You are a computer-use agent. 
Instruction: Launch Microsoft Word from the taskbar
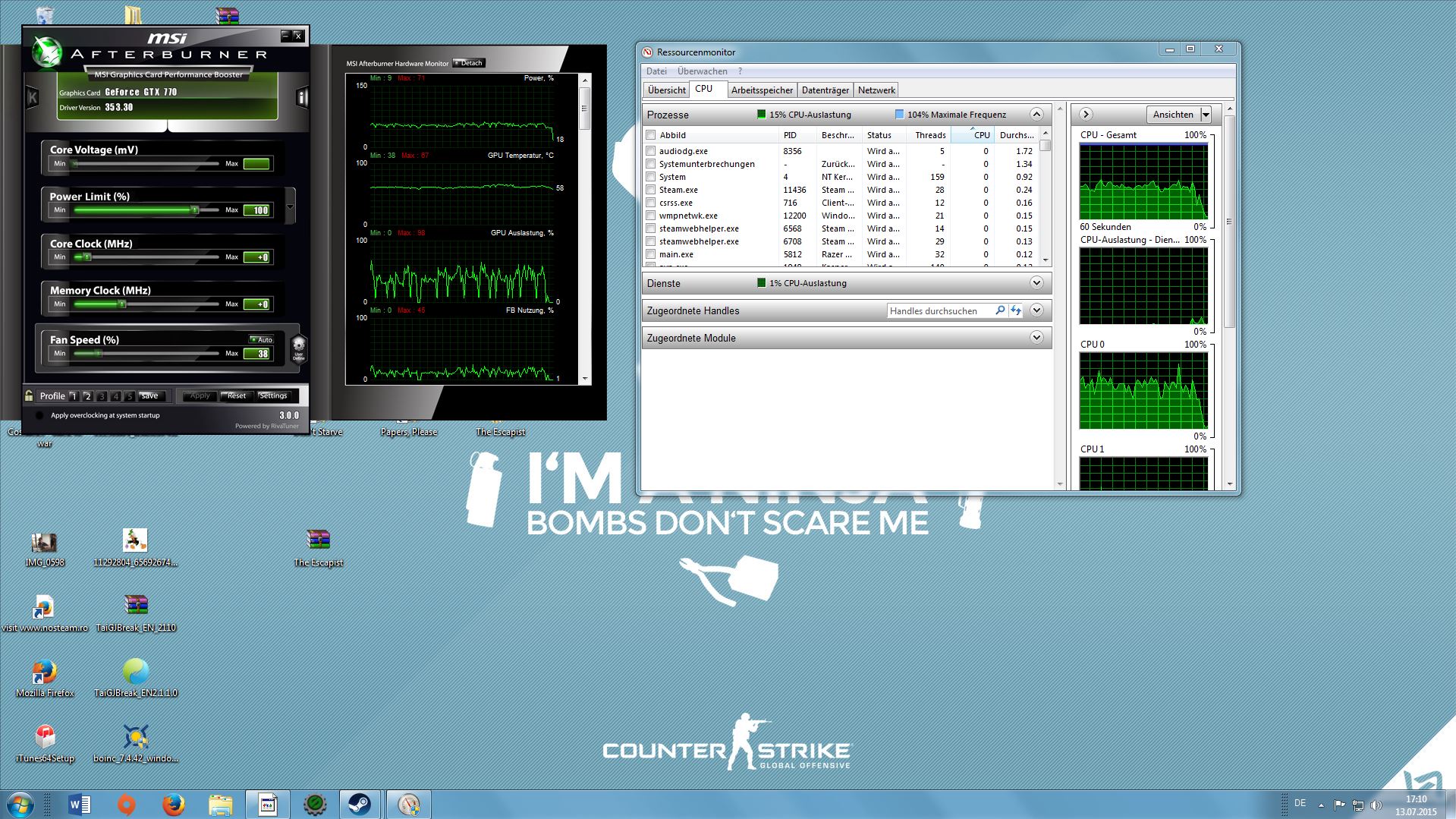[x=79, y=805]
